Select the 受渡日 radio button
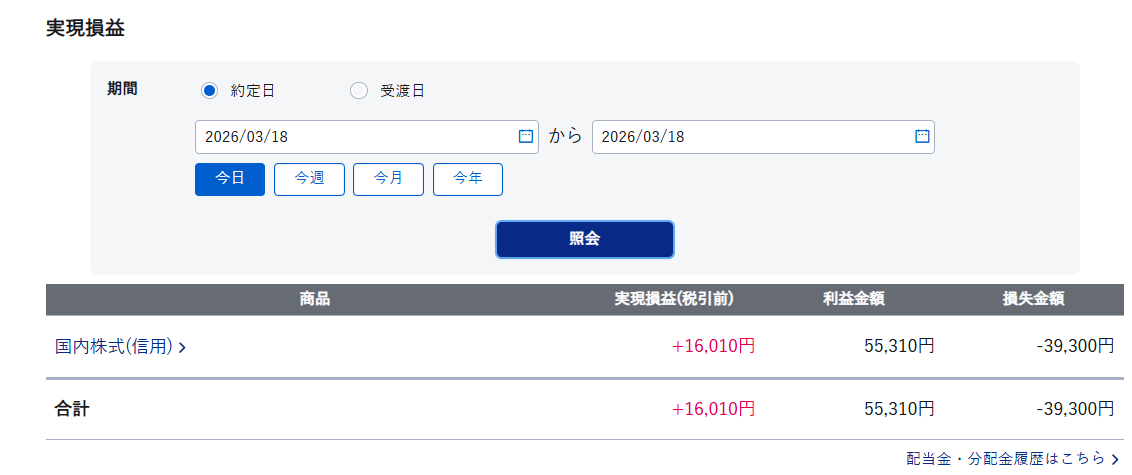This screenshot has width=1132, height=475. click(359, 91)
